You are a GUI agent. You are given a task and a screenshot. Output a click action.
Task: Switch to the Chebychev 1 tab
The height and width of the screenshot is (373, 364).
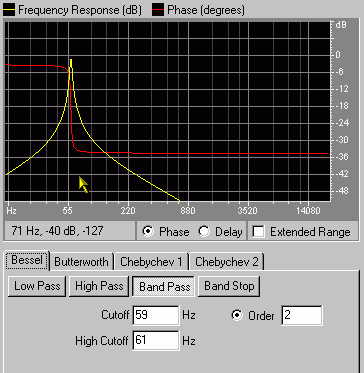(151, 262)
